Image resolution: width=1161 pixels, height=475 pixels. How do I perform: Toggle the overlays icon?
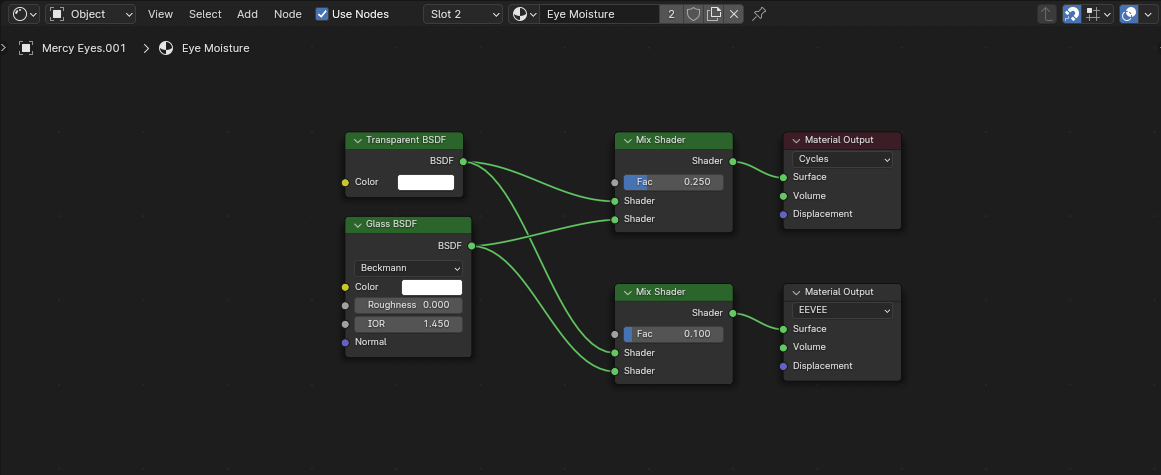tap(1129, 13)
